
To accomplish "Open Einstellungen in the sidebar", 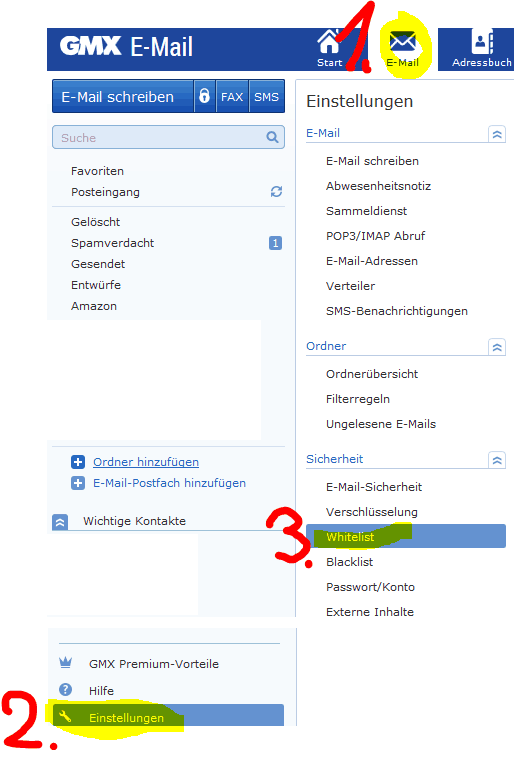I will 168,715.
